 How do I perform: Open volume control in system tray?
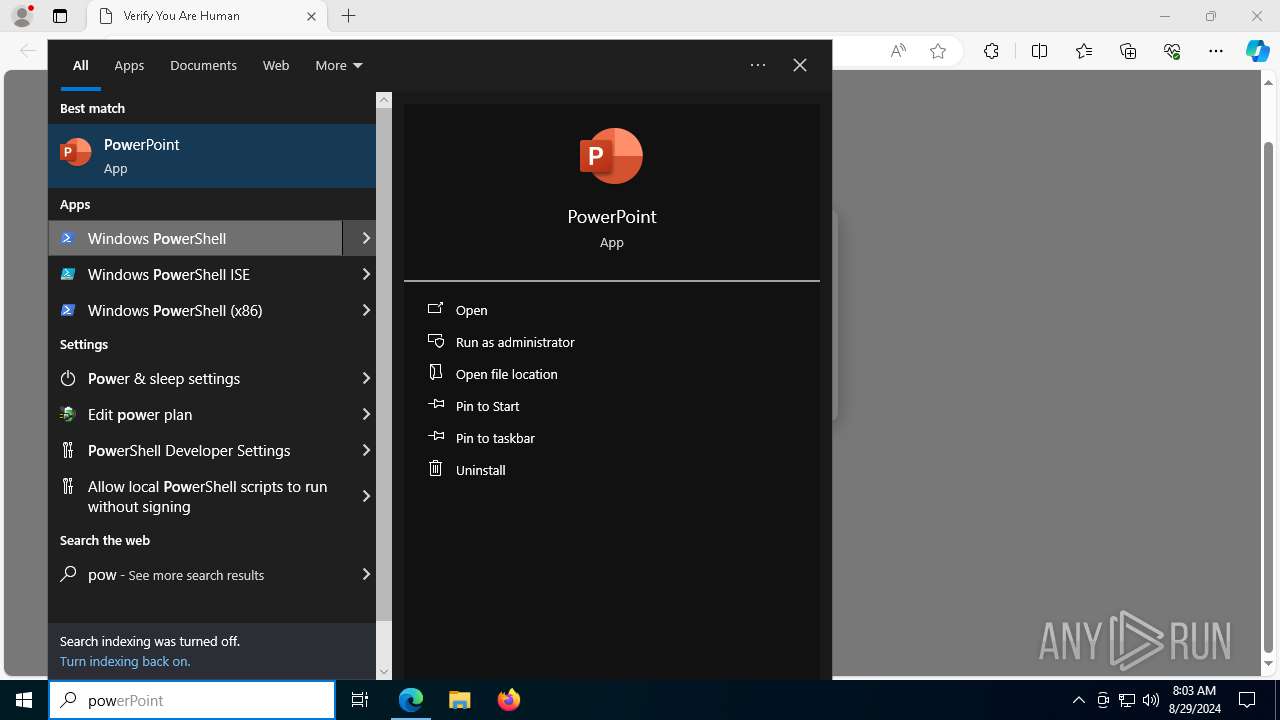click(x=1151, y=700)
